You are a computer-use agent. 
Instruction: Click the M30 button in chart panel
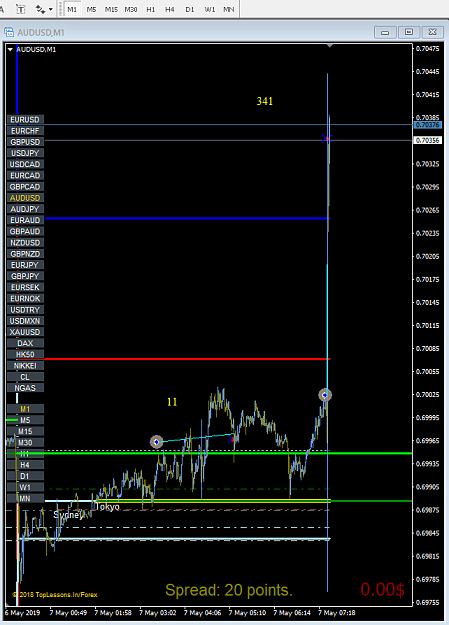[x=25, y=442]
